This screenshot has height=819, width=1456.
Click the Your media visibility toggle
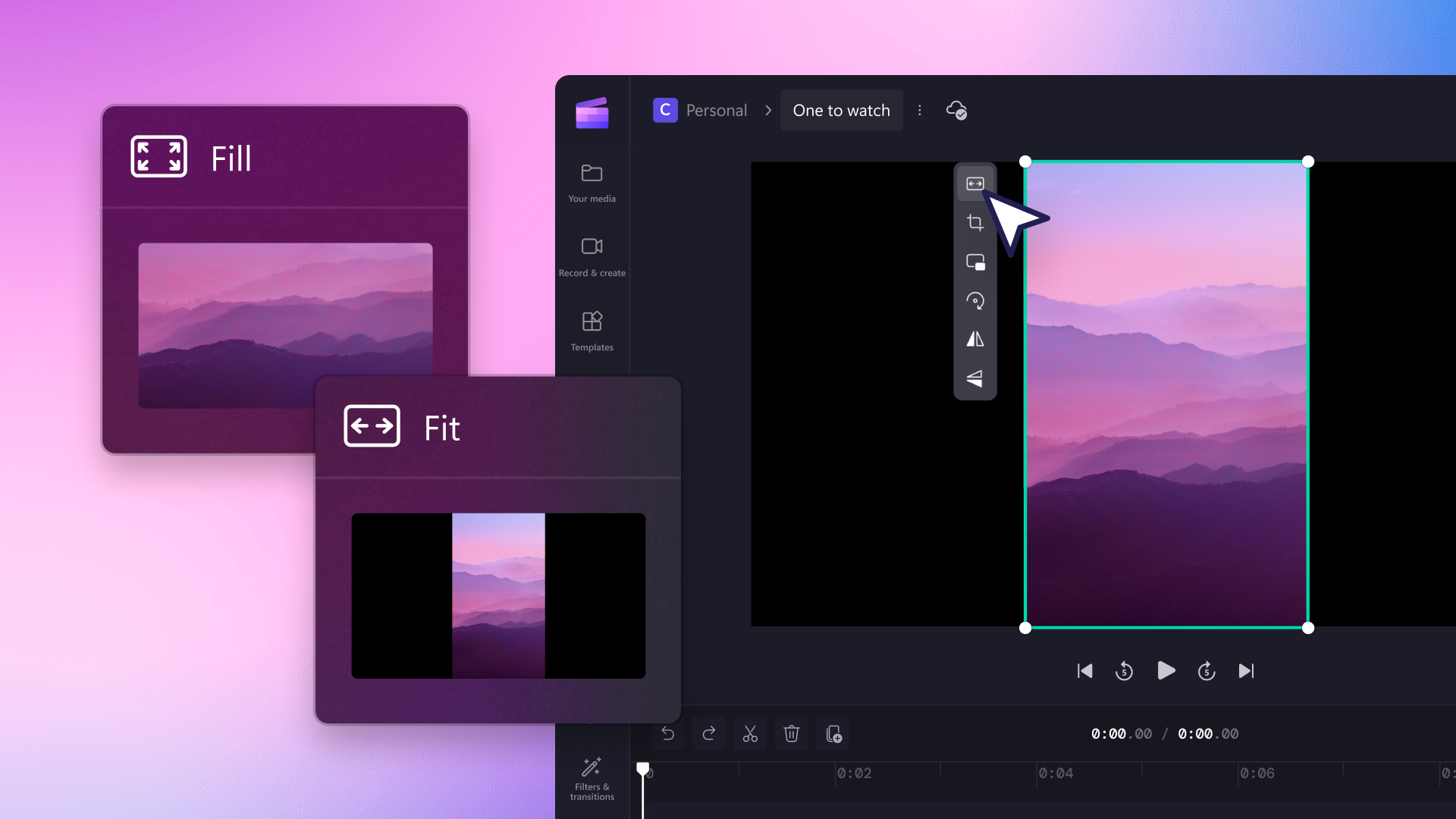(592, 182)
